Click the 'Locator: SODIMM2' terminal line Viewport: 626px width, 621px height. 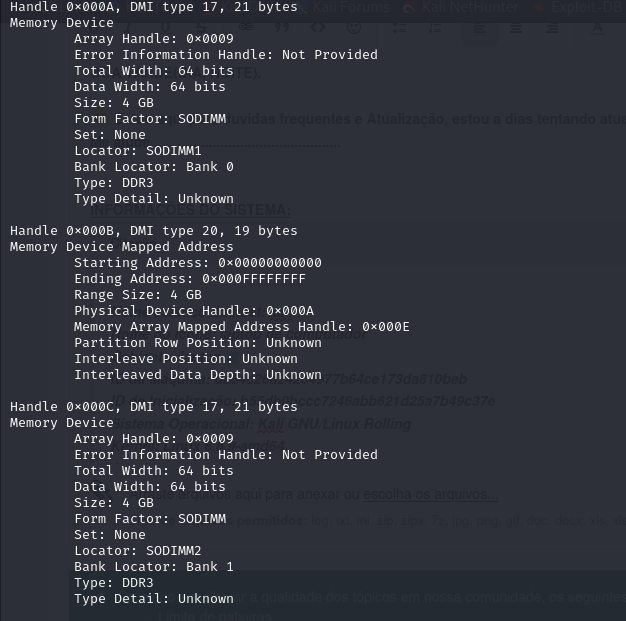[x=138, y=551]
